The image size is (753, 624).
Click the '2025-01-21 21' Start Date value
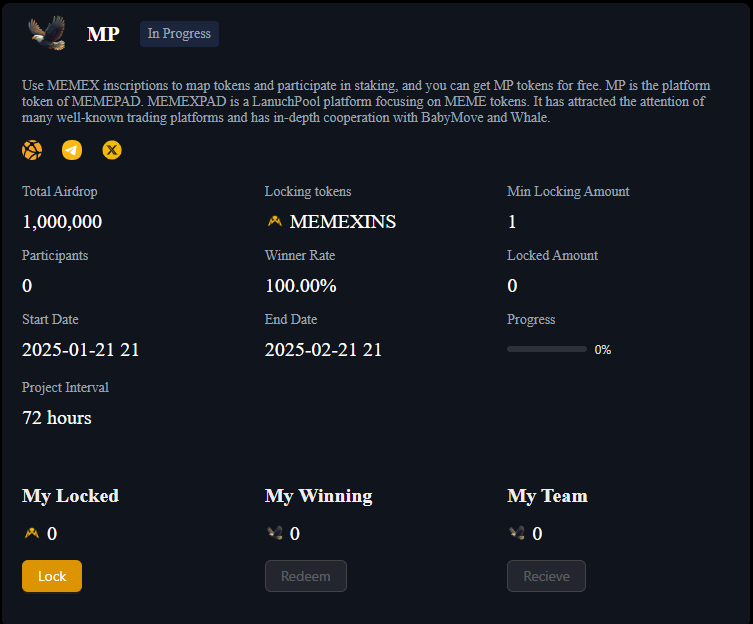(81, 350)
